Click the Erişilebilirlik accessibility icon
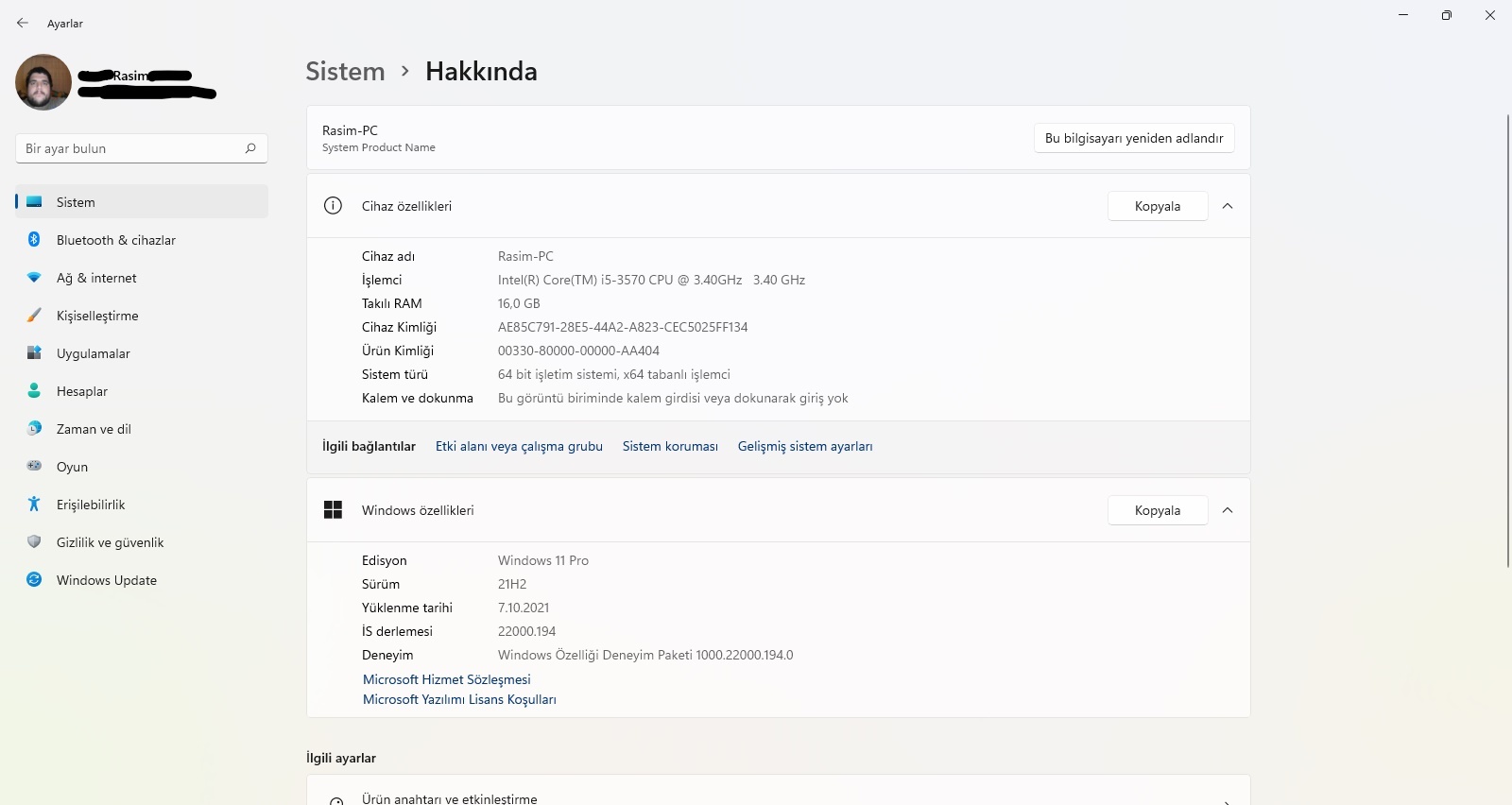Screen dimensions: 1512x805 34,505
